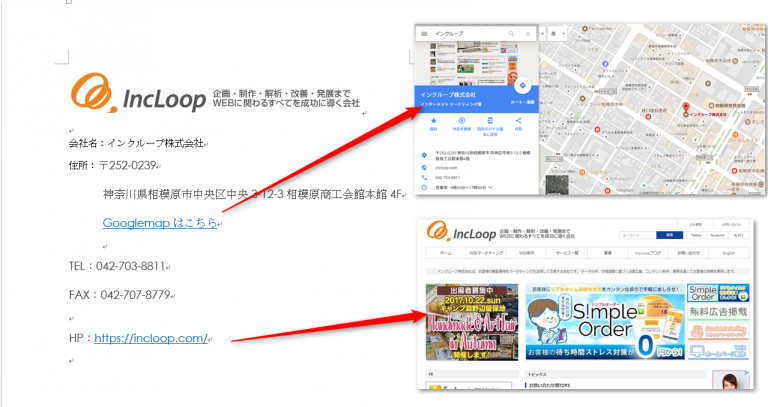Screen dimensions: 768x407
Task: Open the お問い合わせ navigation tab
Action: click(x=688, y=253)
